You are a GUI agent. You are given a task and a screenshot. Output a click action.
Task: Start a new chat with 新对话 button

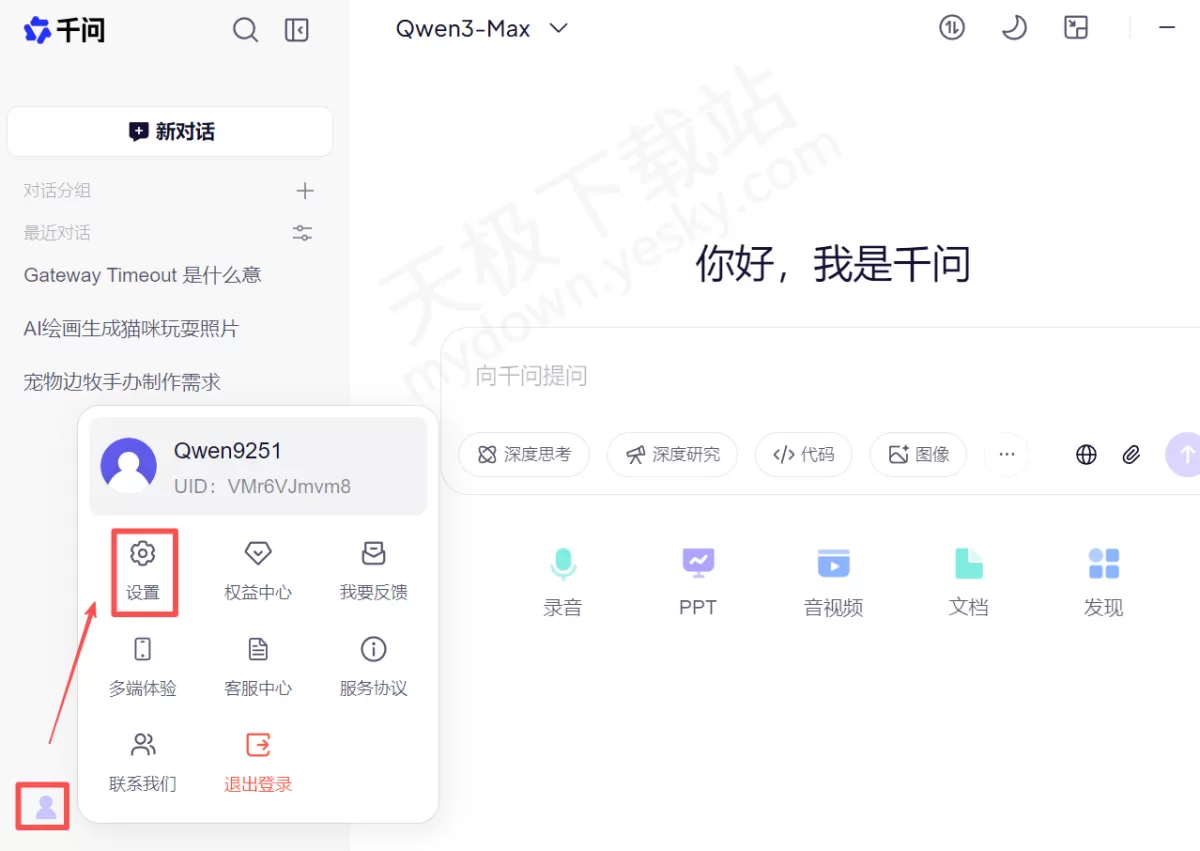coord(170,131)
